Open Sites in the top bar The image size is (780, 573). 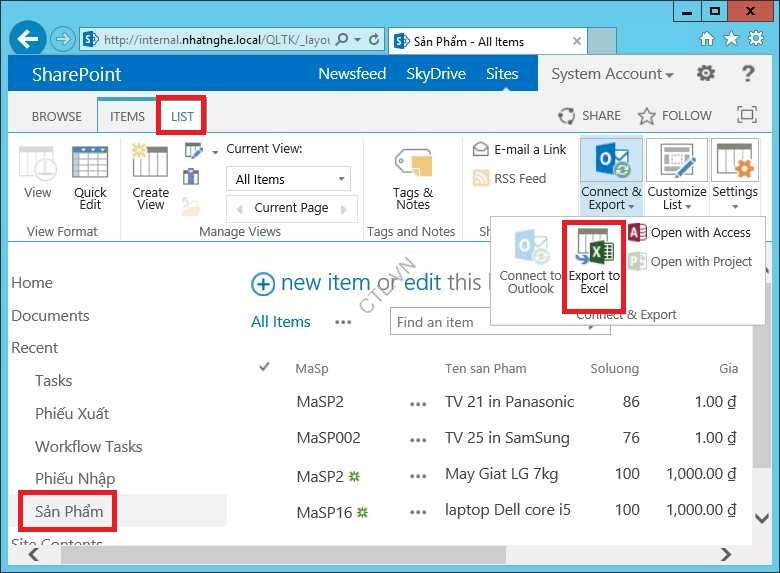click(502, 74)
